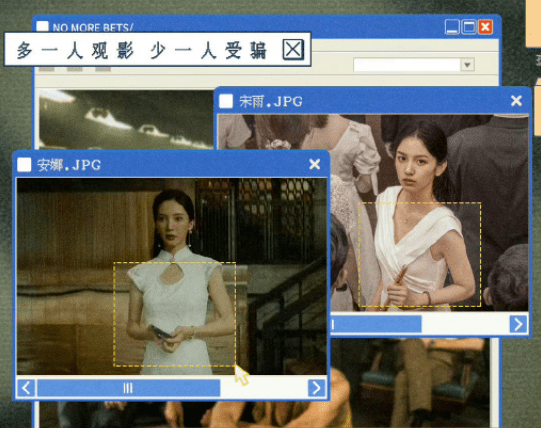Click right scroll arrow in 宋雨.JPG window
This screenshot has height=428, width=541.
[518, 324]
